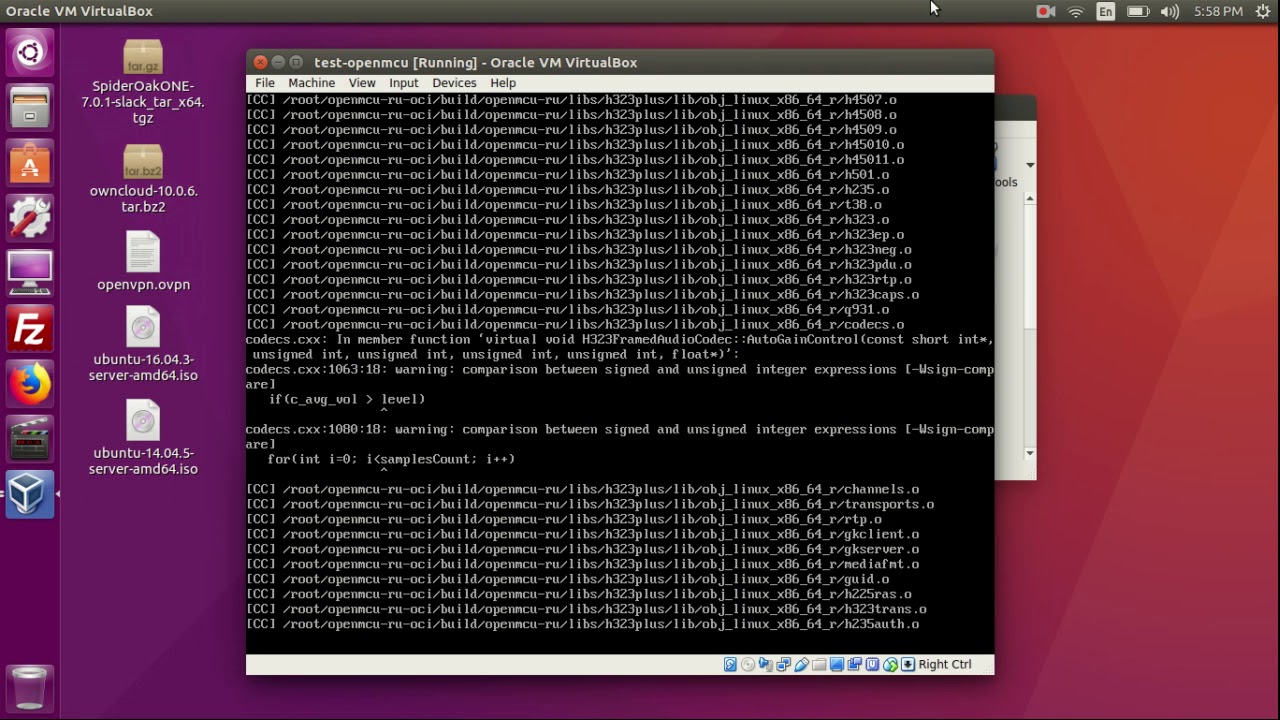The width and height of the screenshot is (1280, 720).
Task: Open the Input menu
Action: (404, 83)
